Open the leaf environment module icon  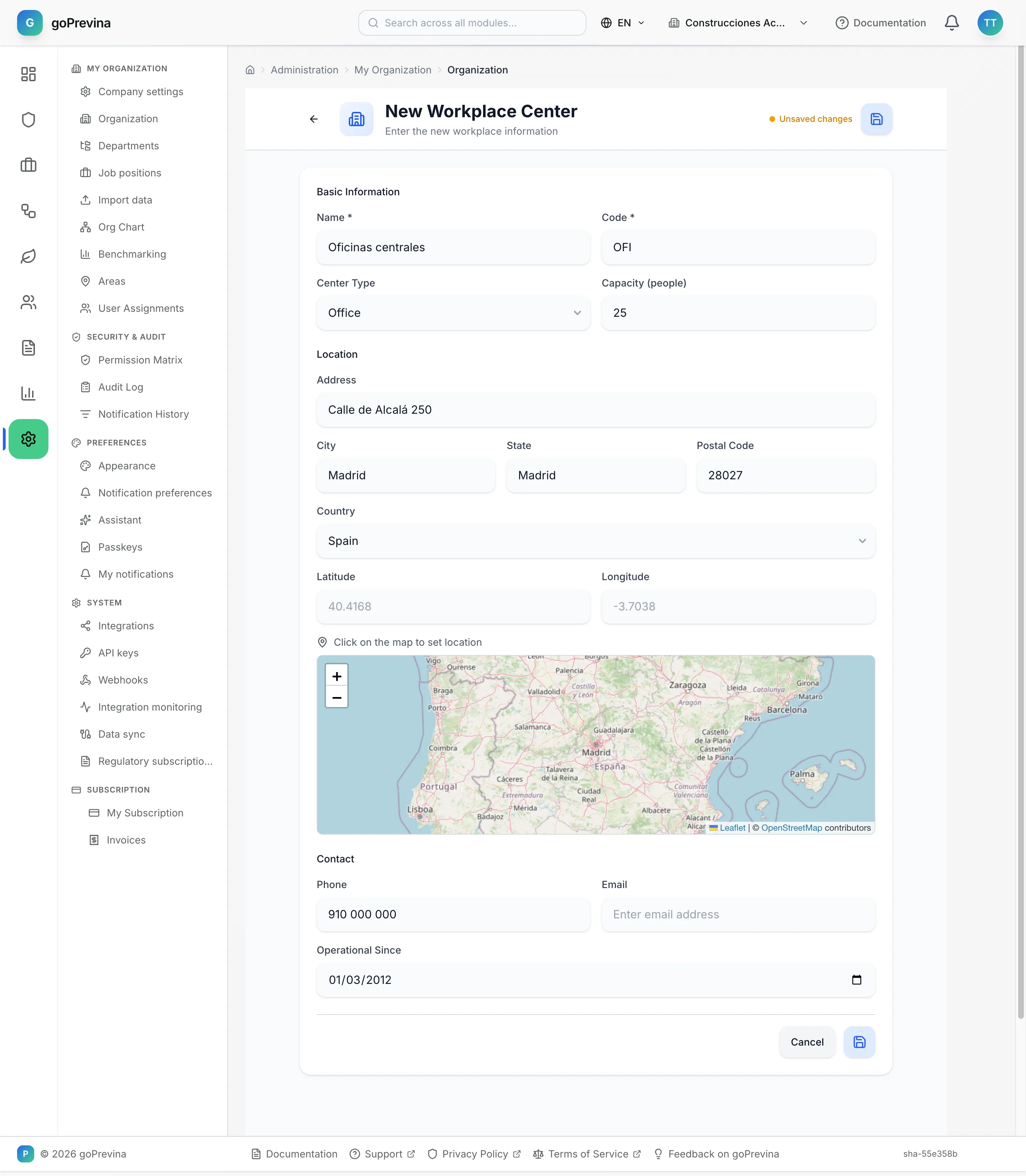coord(28,257)
